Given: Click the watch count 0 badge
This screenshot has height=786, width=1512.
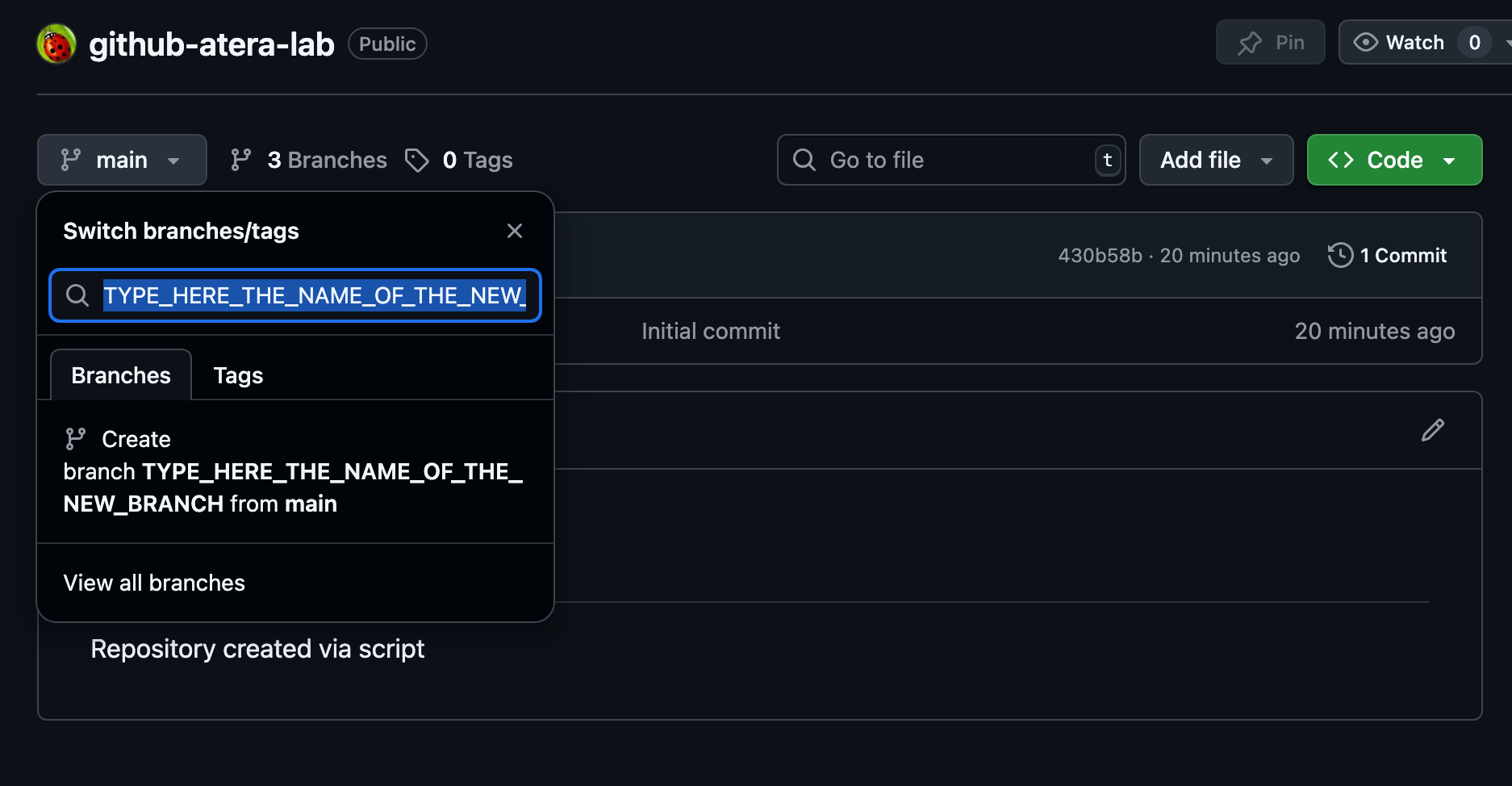Looking at the screenshot, I should (1474, 42).
